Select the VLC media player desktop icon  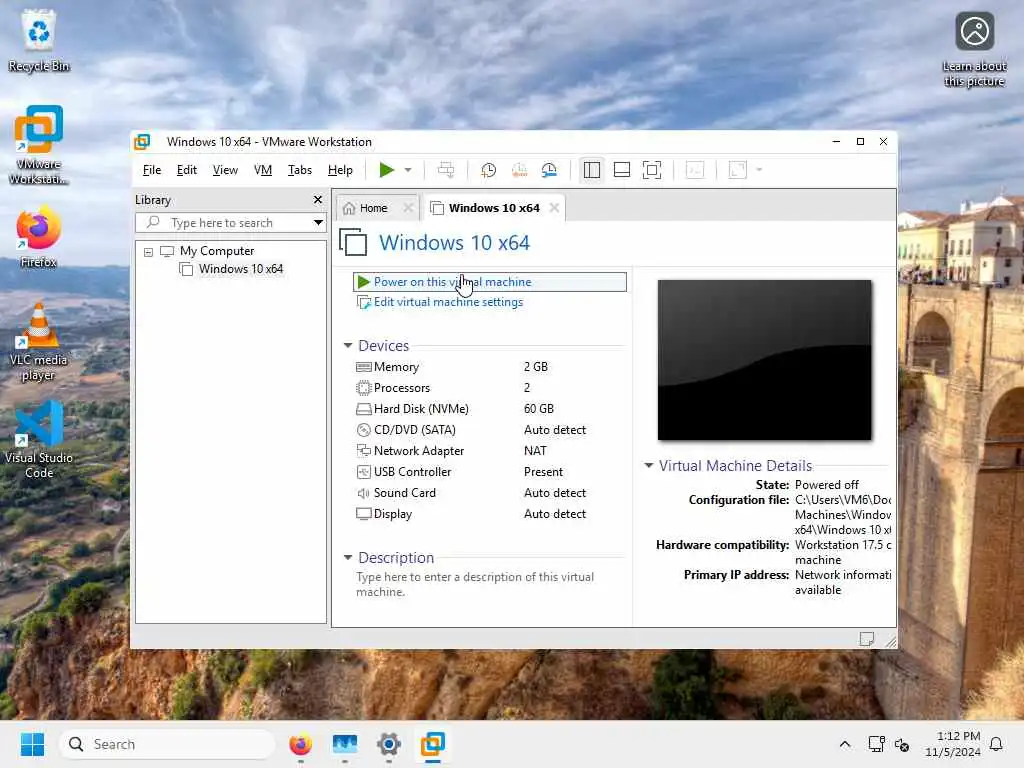[39, 342]
